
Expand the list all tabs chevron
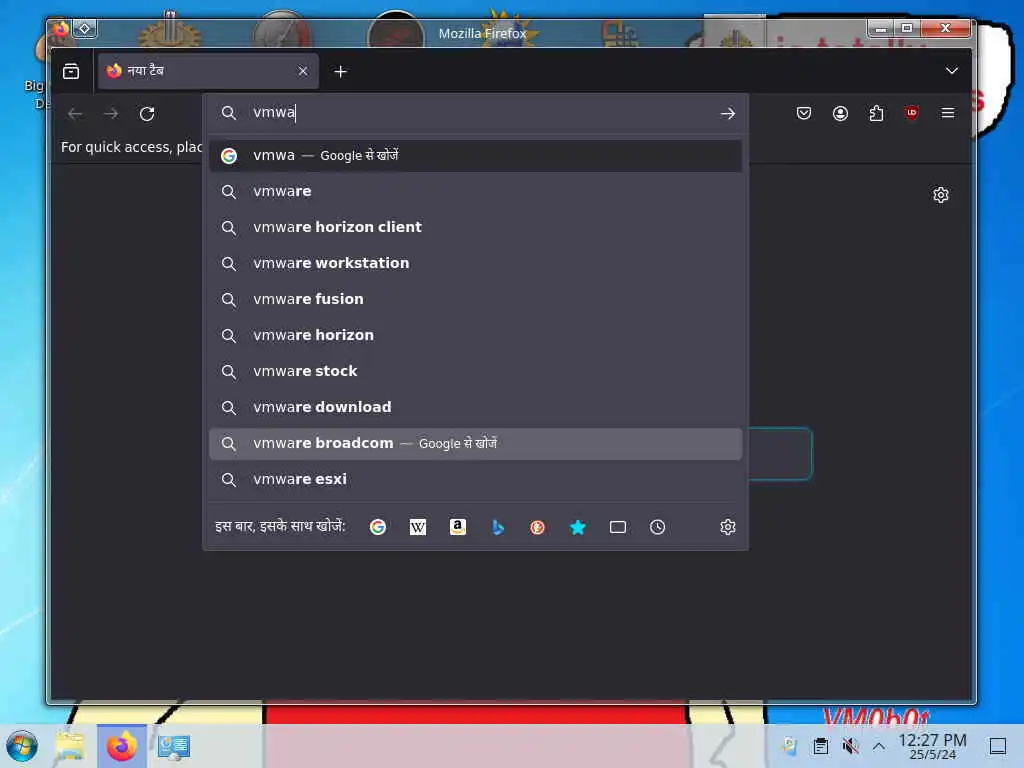[x=952, y=71]
